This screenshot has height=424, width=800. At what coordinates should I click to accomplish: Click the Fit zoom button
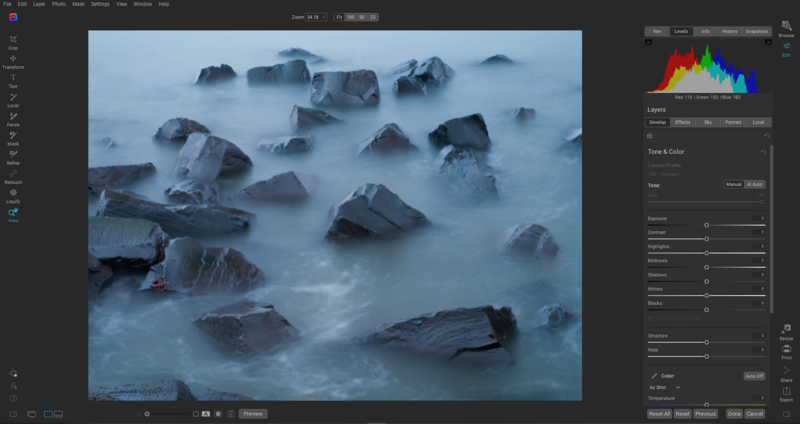[339, 17]
